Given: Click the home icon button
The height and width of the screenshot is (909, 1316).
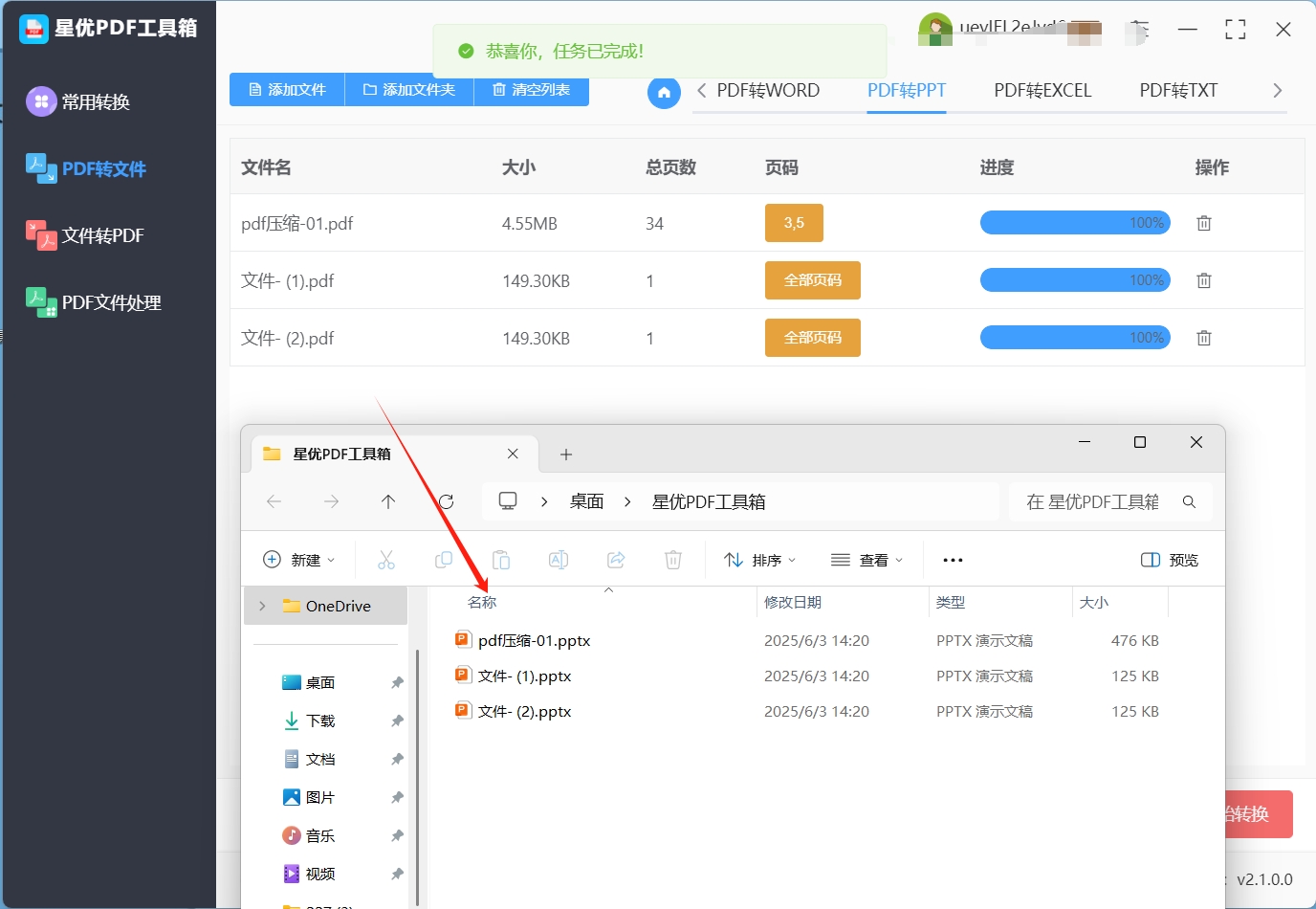Looking at the screenshot, I should (664, 93).
